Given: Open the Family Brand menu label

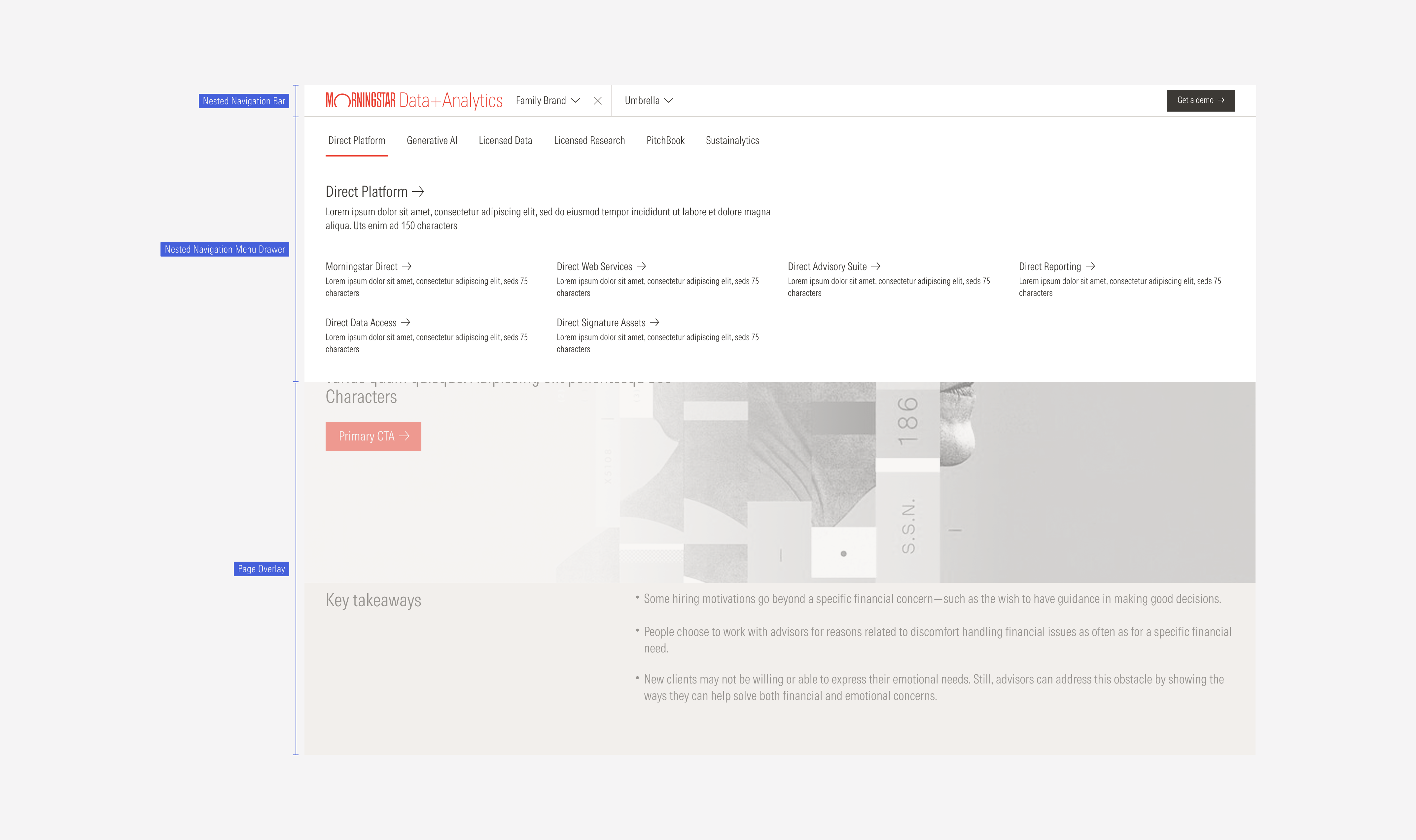Looking at the screenshot, I should click(x=541, y=100).
